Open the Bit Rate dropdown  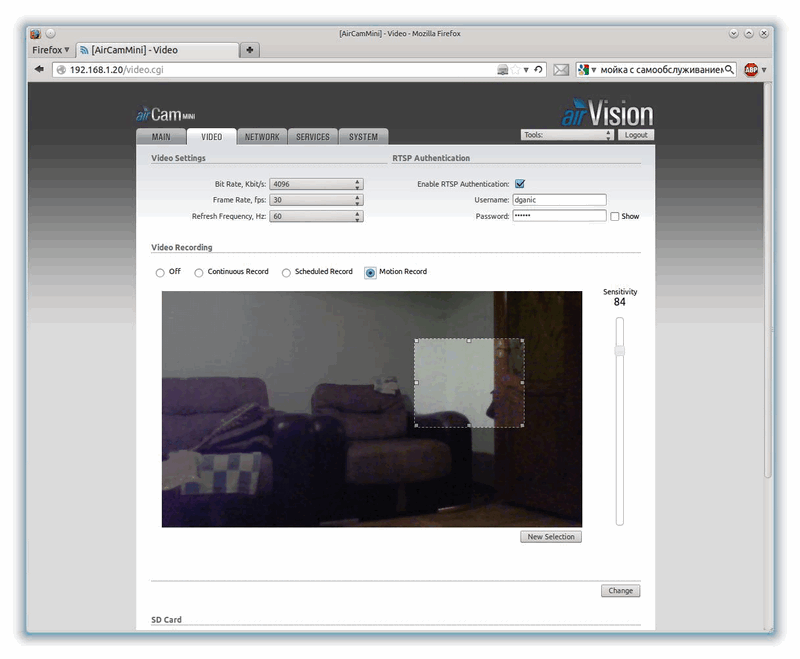pos(316,184)
